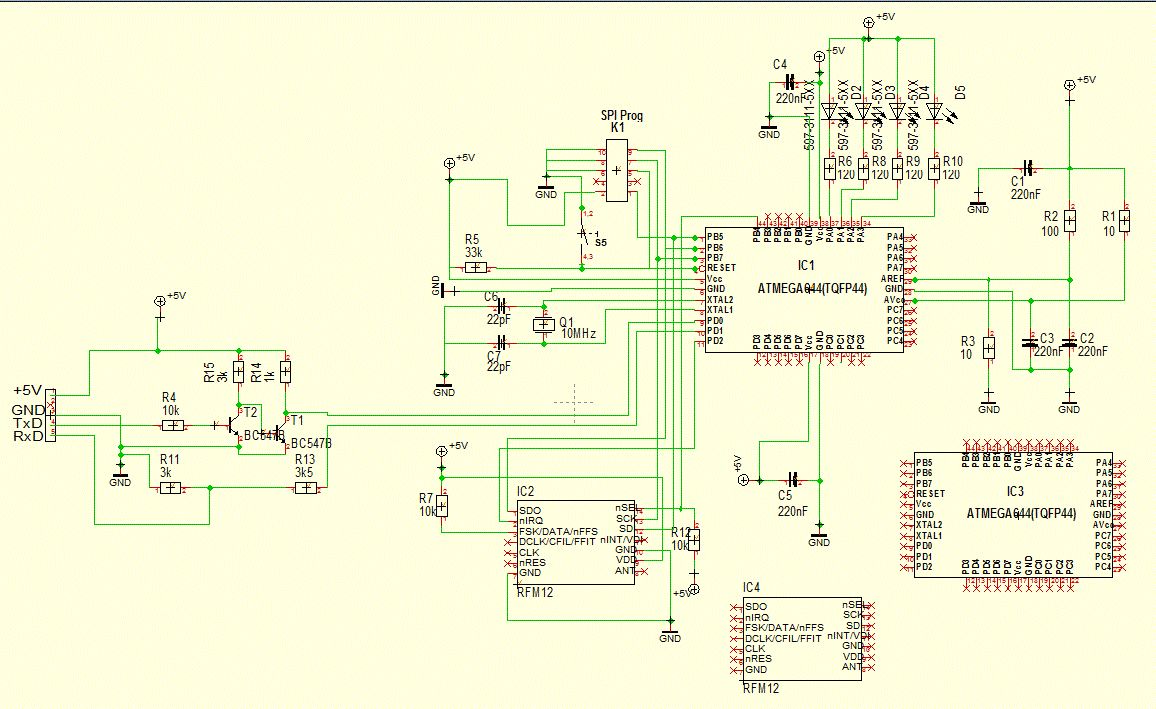This screenshot has width=1156, height=709.
Task: Select resistor R2 100 symbol
Action: [1070, 220]
